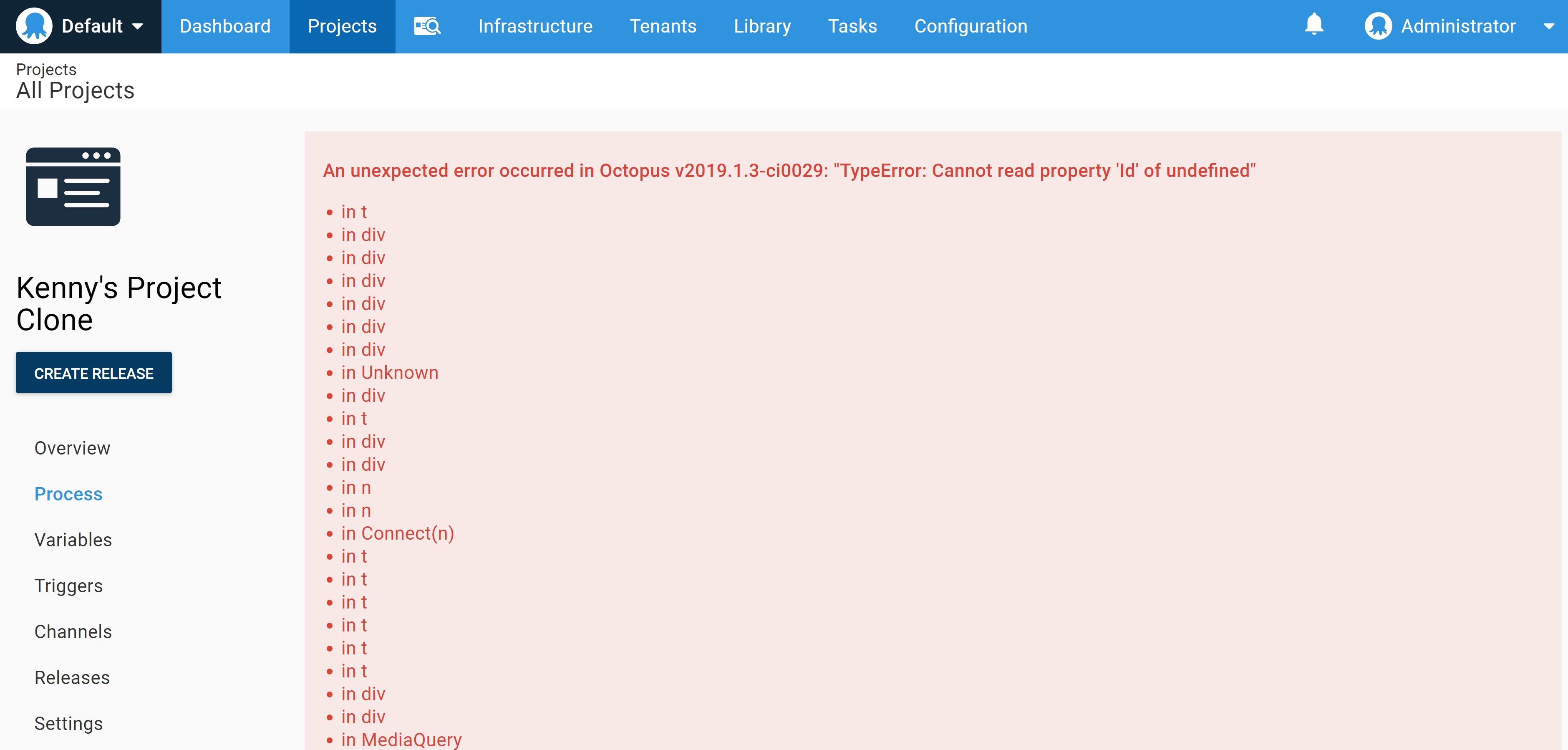Screen dimensions: 1568x750
Task: Open the Default space dropdown
Action: (x=81, y=26)
